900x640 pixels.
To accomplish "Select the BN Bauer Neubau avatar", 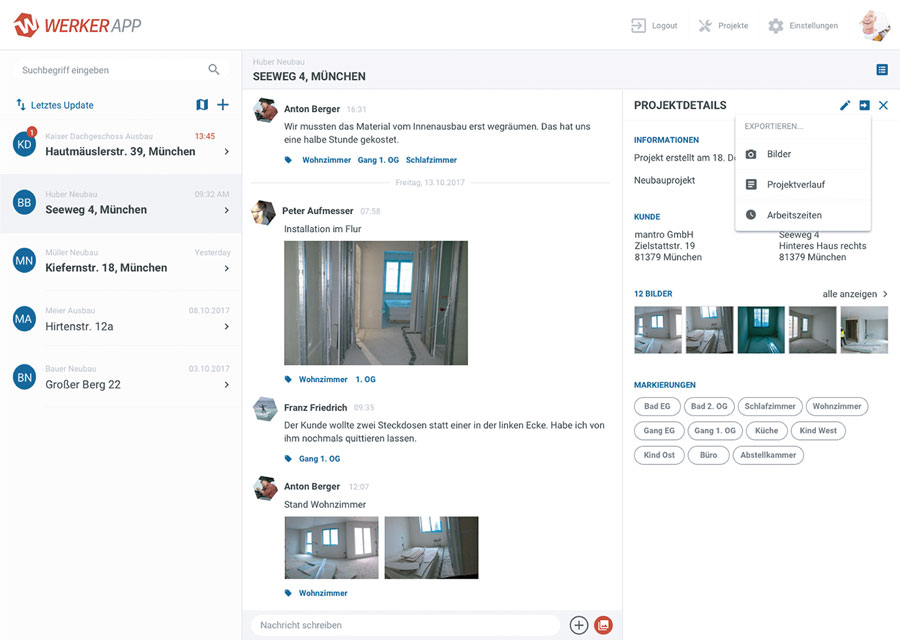I will pos(24,377).
